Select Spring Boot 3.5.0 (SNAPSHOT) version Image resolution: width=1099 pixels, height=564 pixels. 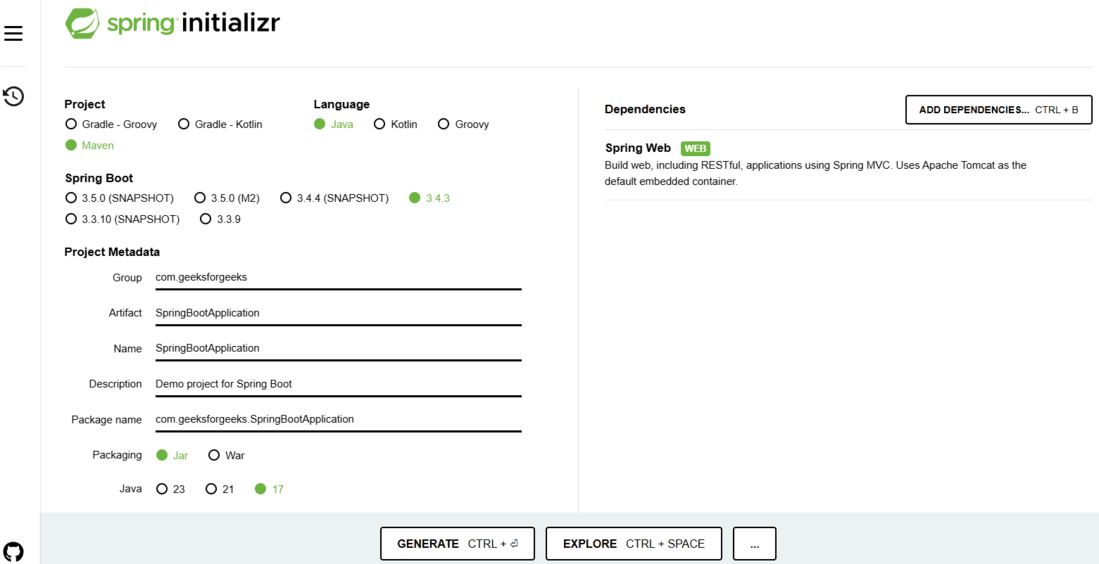[71, 198]
